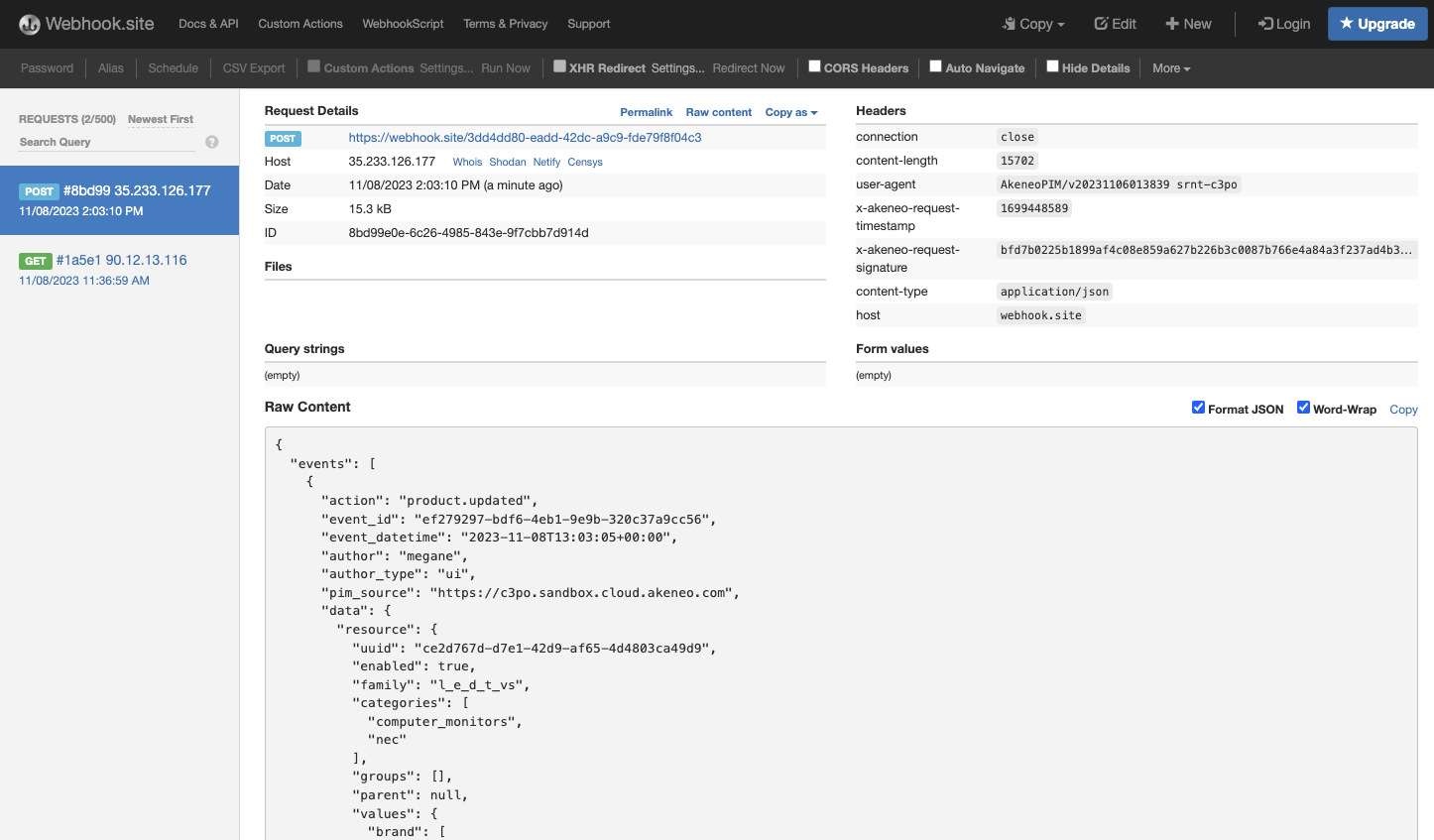Toggle the Auto Navigate checkbox

coord(935,66)
